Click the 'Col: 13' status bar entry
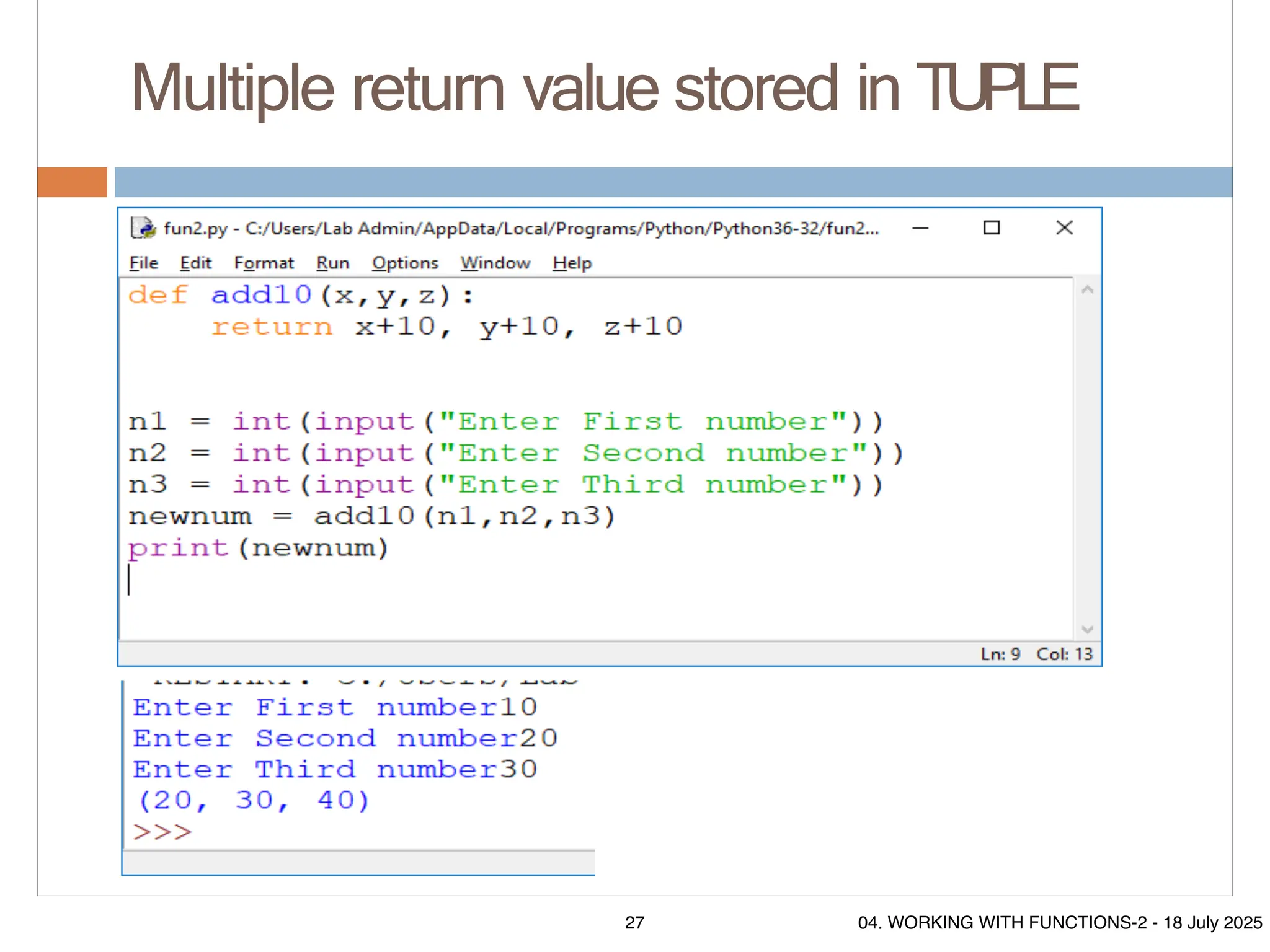Screen dimensions: 1270x952 click(1064, 654)
